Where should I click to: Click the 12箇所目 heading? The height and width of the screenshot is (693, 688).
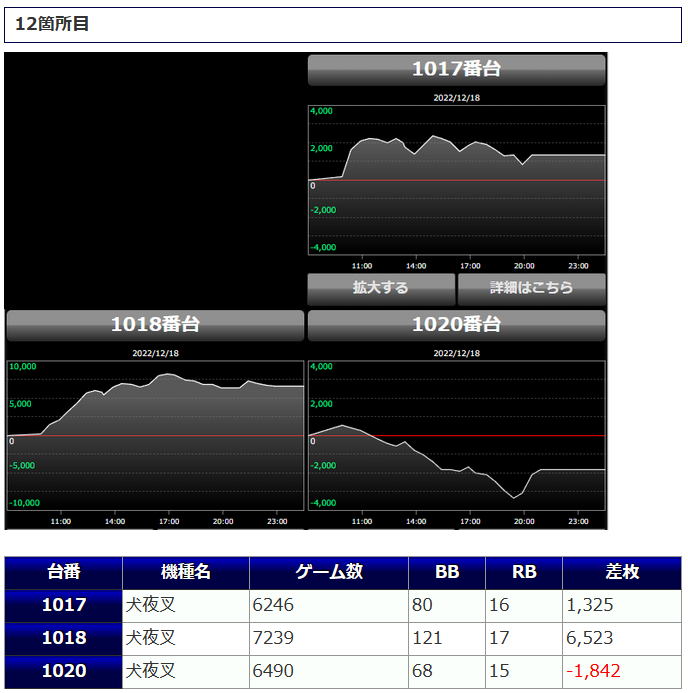tap(52, 24)
